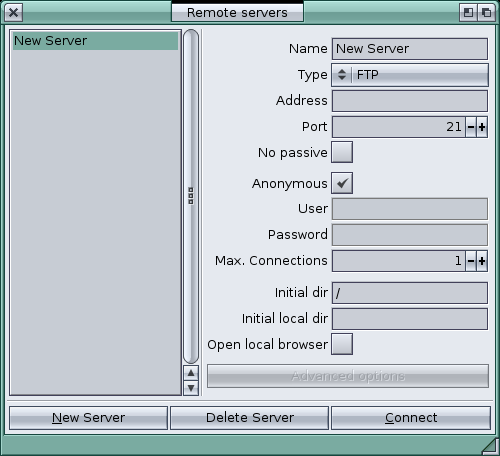Click the scroll up arrow of server list
Viewport: 500px width, 456px height.
coord(191,373)
